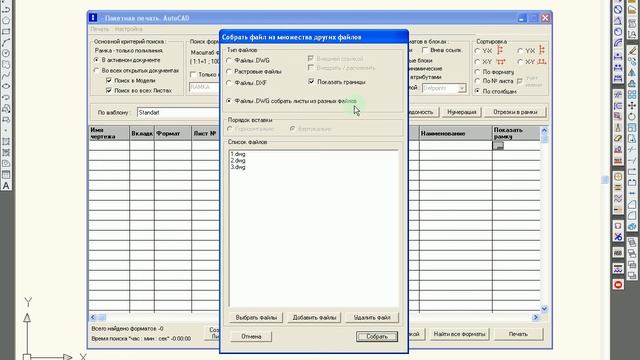The height and width of the screenshot is (360, 640).
Task: Select the Scale tool
Action: point(632,128)
